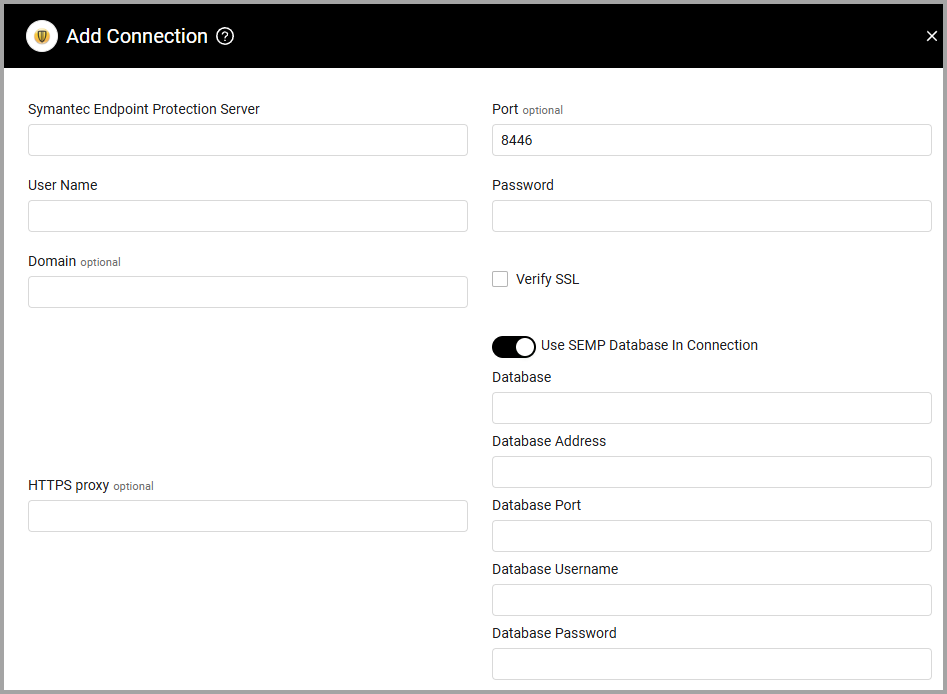Click the HTTPS proxy label
Screen dimensions: 947x694
(x=68, y=485)
